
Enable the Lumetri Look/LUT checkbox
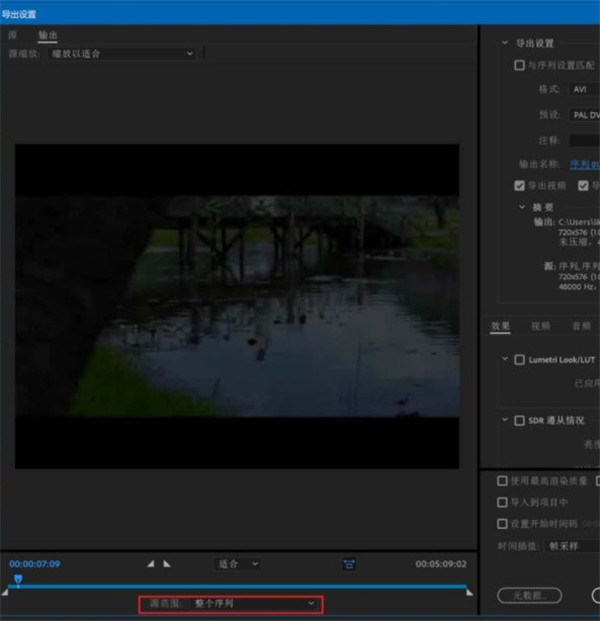519,359
